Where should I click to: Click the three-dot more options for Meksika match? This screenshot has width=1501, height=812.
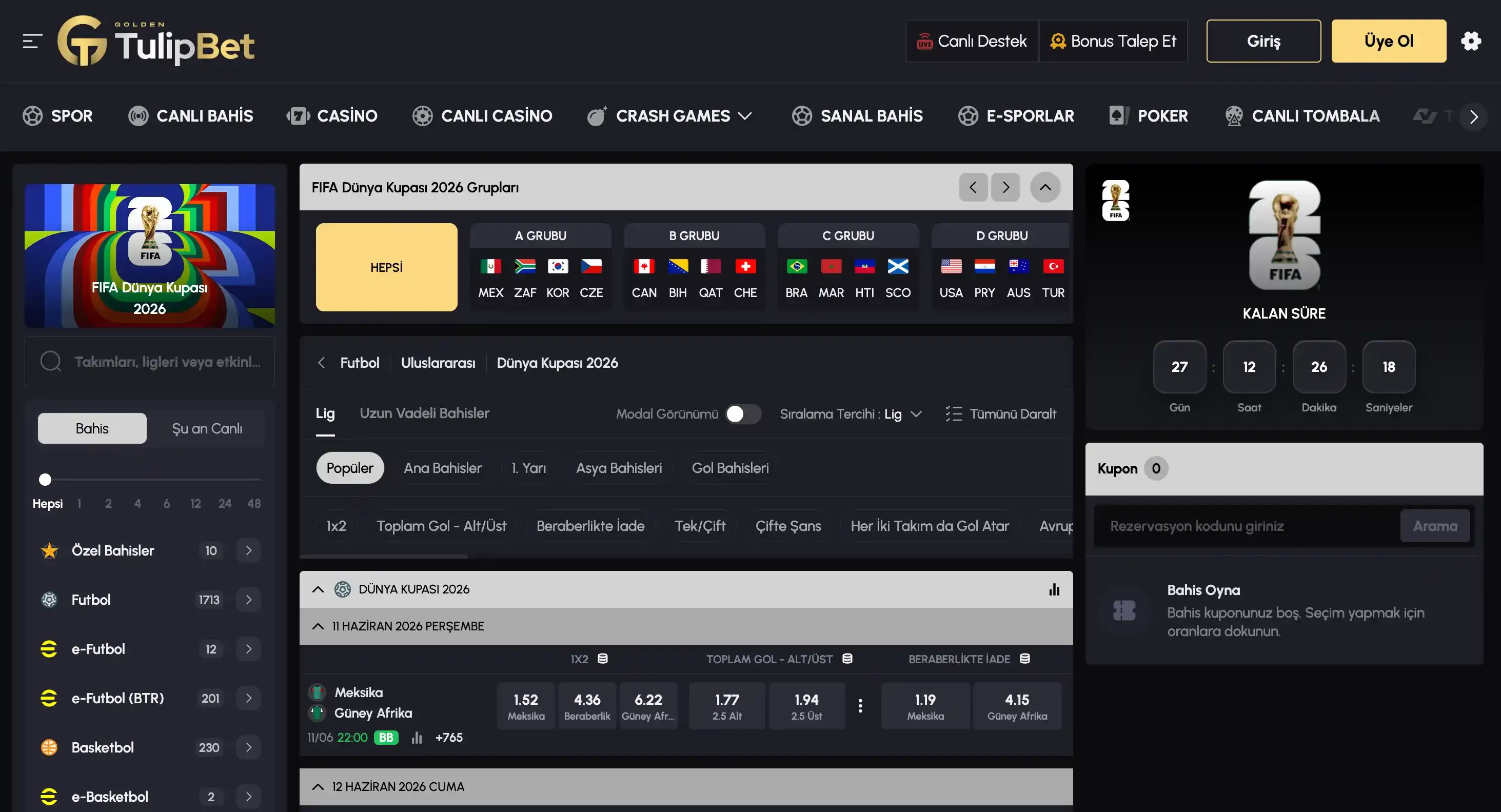[x=860, y=706]
